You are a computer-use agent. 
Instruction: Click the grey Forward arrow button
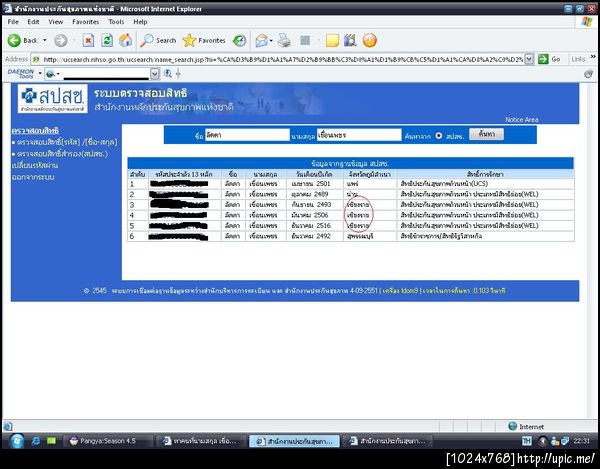60,40
